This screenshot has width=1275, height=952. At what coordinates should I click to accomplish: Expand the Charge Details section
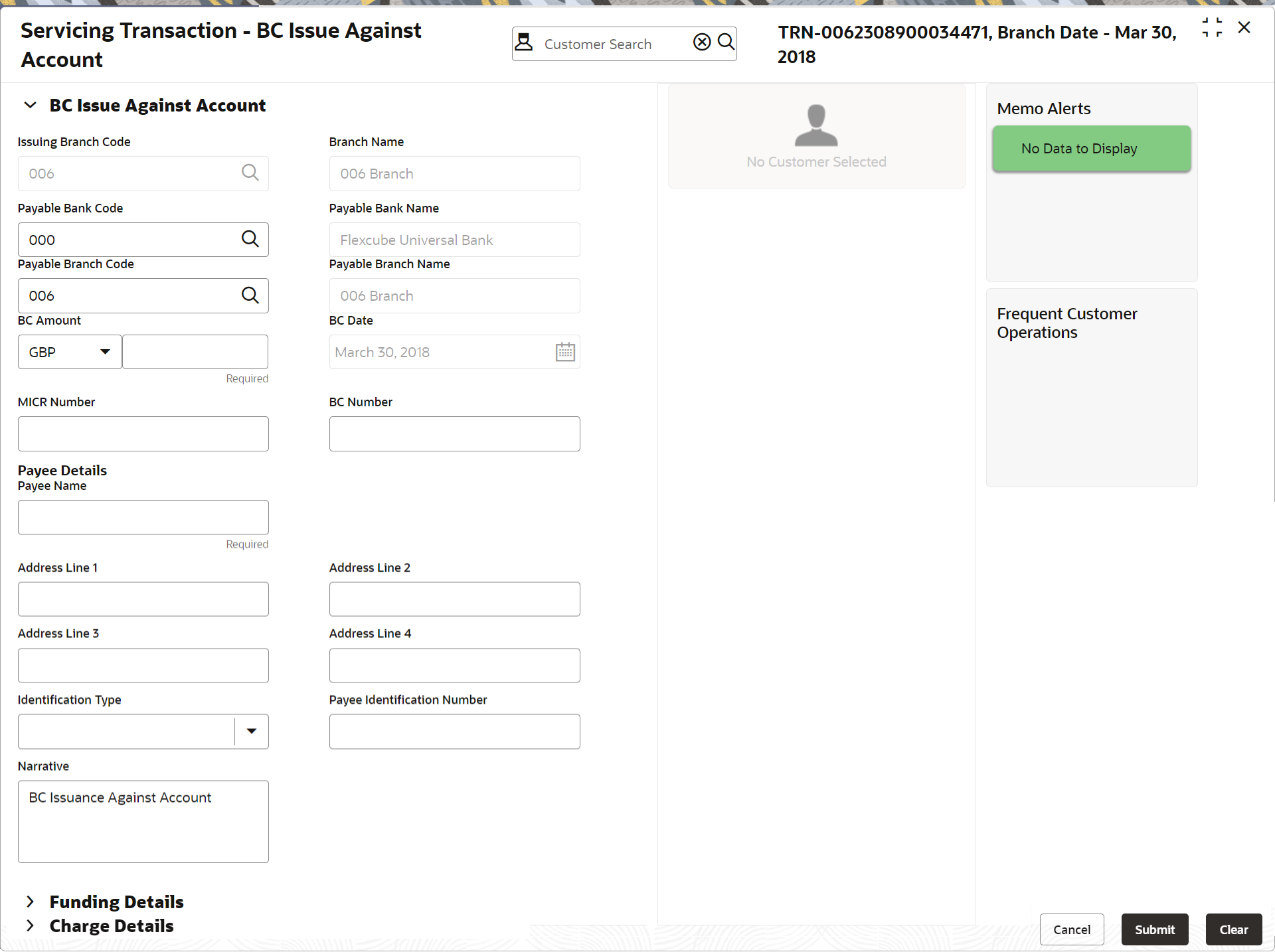(x=30, y=925)
